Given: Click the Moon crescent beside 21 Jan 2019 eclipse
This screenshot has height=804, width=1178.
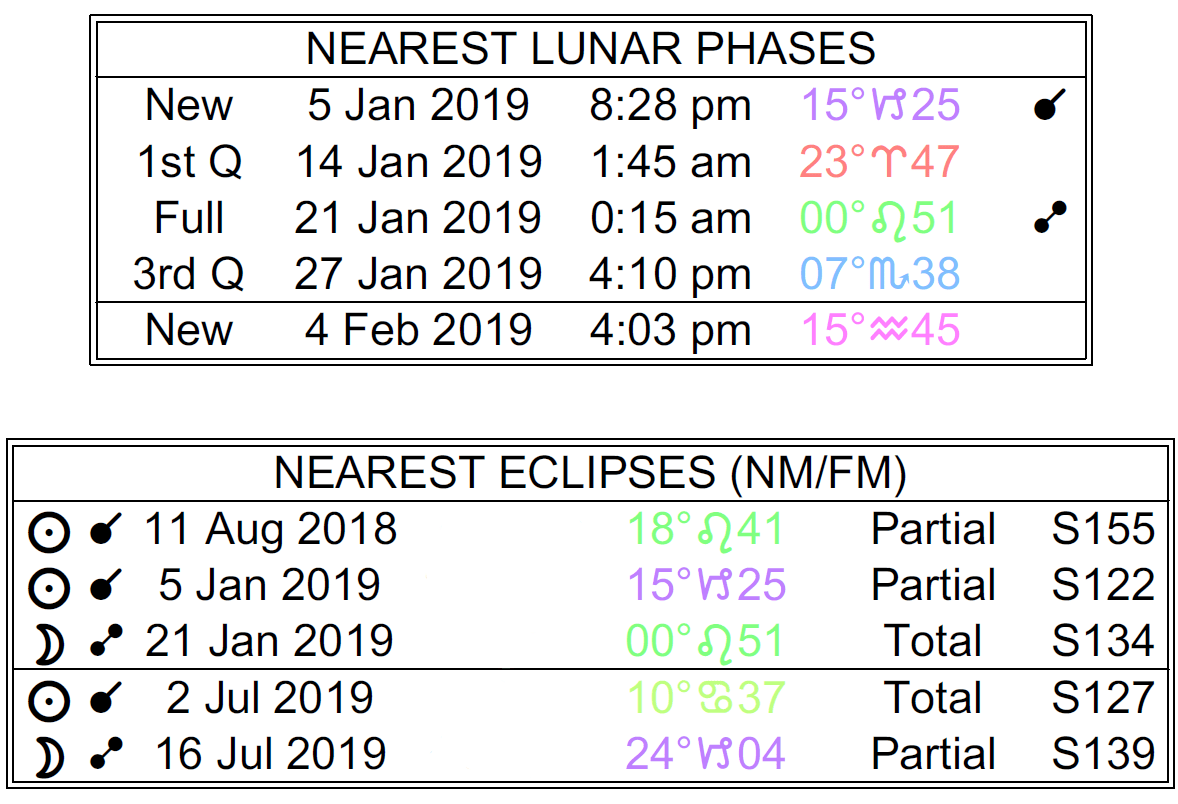Looking at the screenshot, I should pyautogui.click(x=48, y=644).
